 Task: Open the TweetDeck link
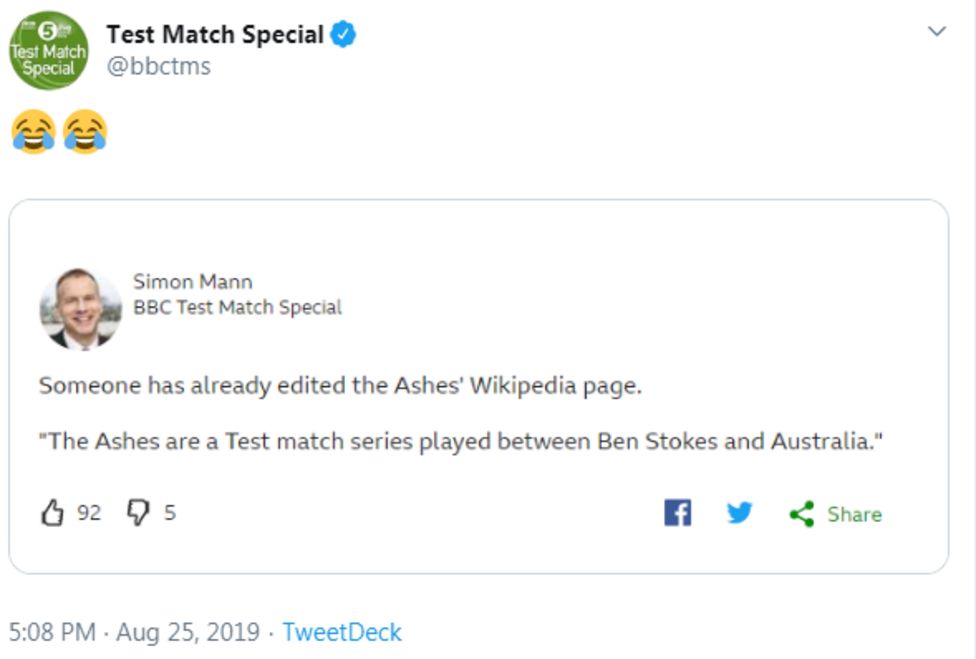coord(341,632)
